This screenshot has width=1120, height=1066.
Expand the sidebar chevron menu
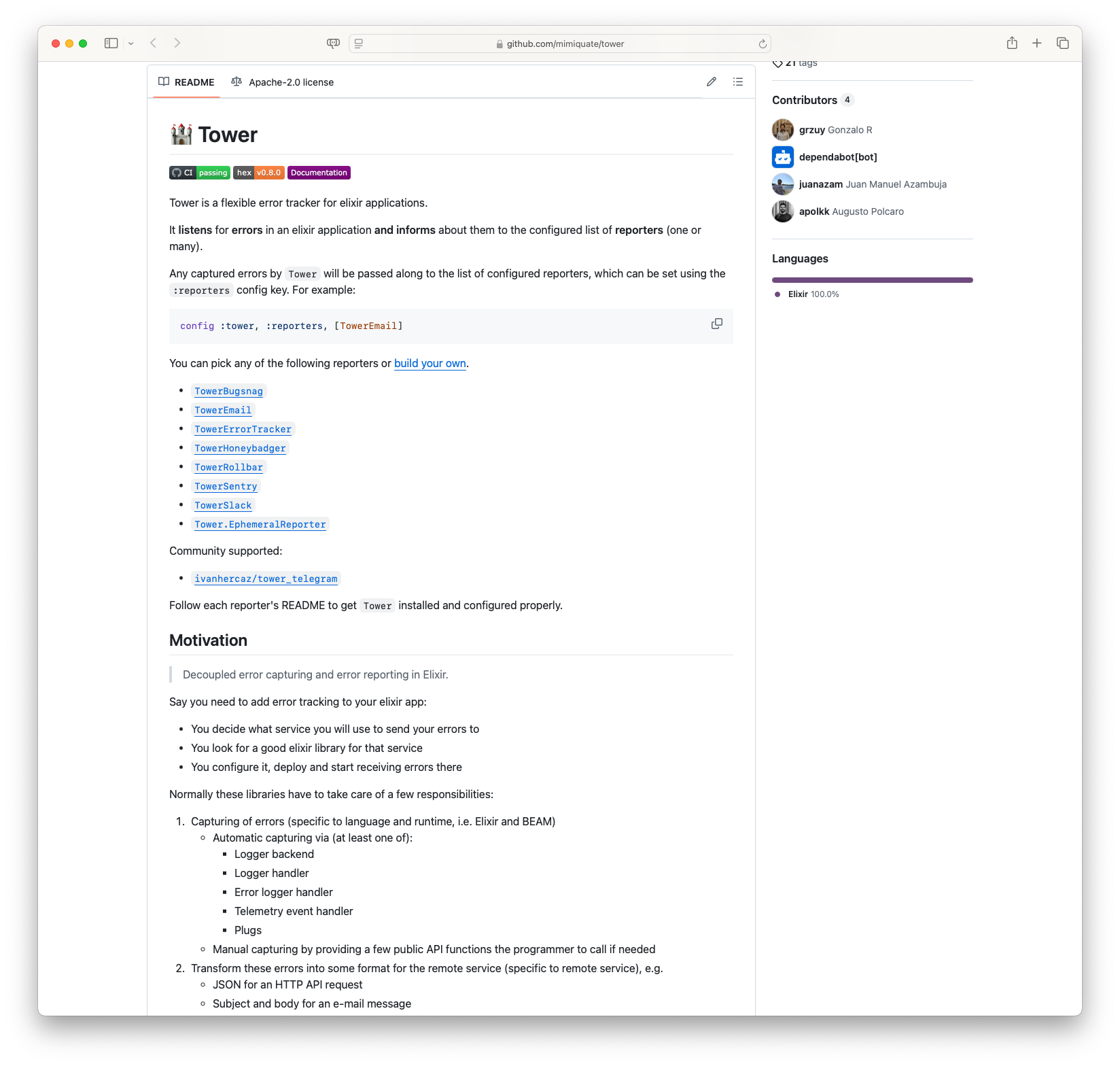coord(132,43)
